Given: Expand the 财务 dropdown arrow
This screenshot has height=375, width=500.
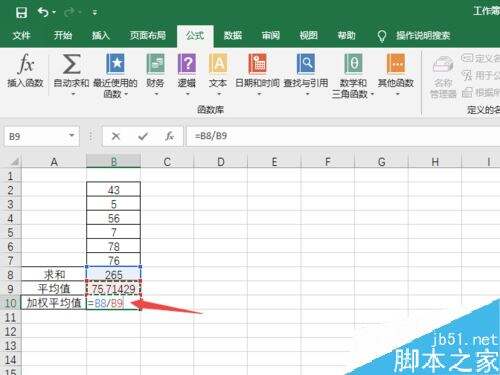Looking at the screenshot, I should pyautogui.click(x=157, y=94).
